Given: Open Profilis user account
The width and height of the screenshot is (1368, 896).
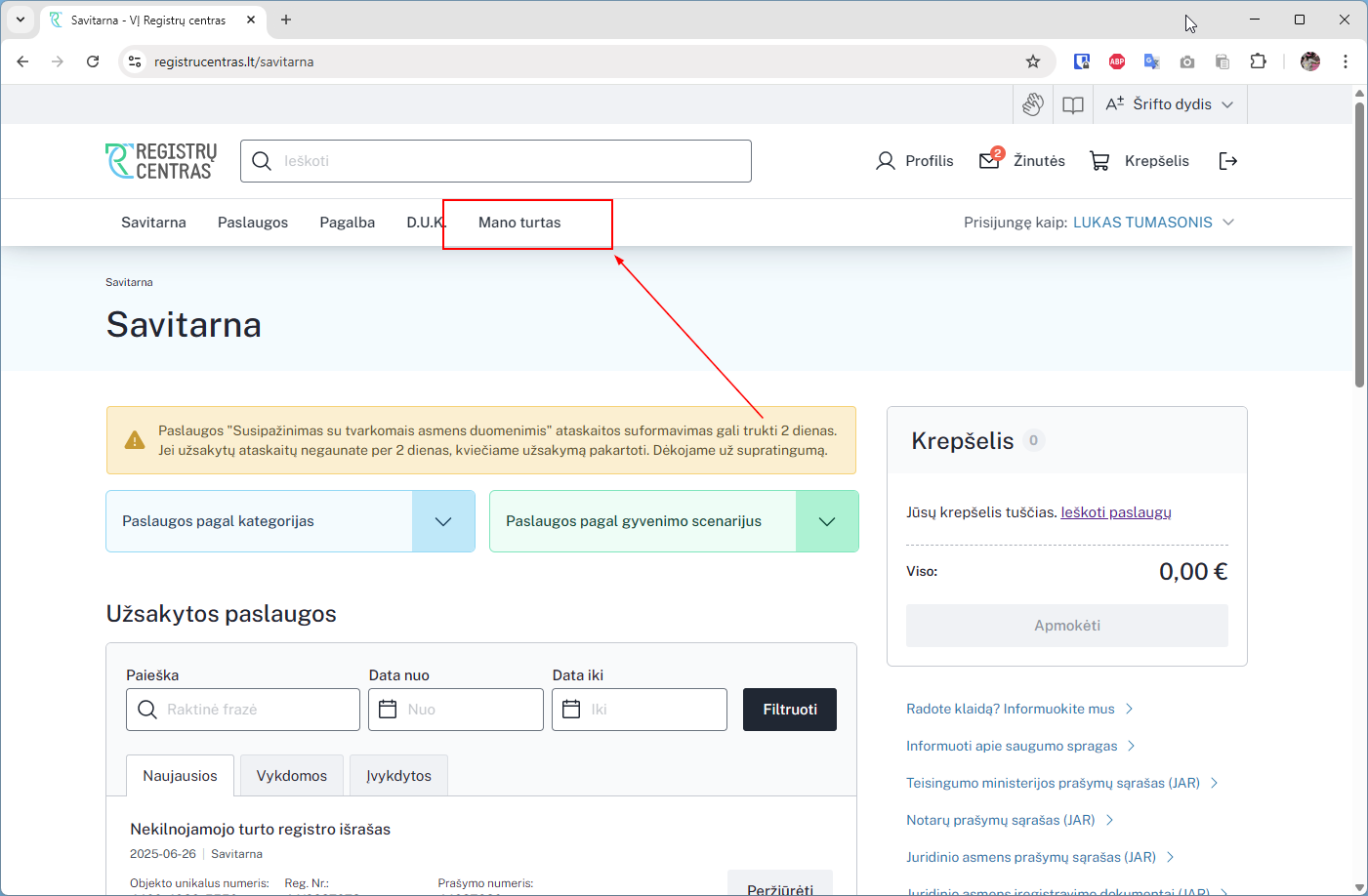Looking at the screenshot, I should [915, 161].
